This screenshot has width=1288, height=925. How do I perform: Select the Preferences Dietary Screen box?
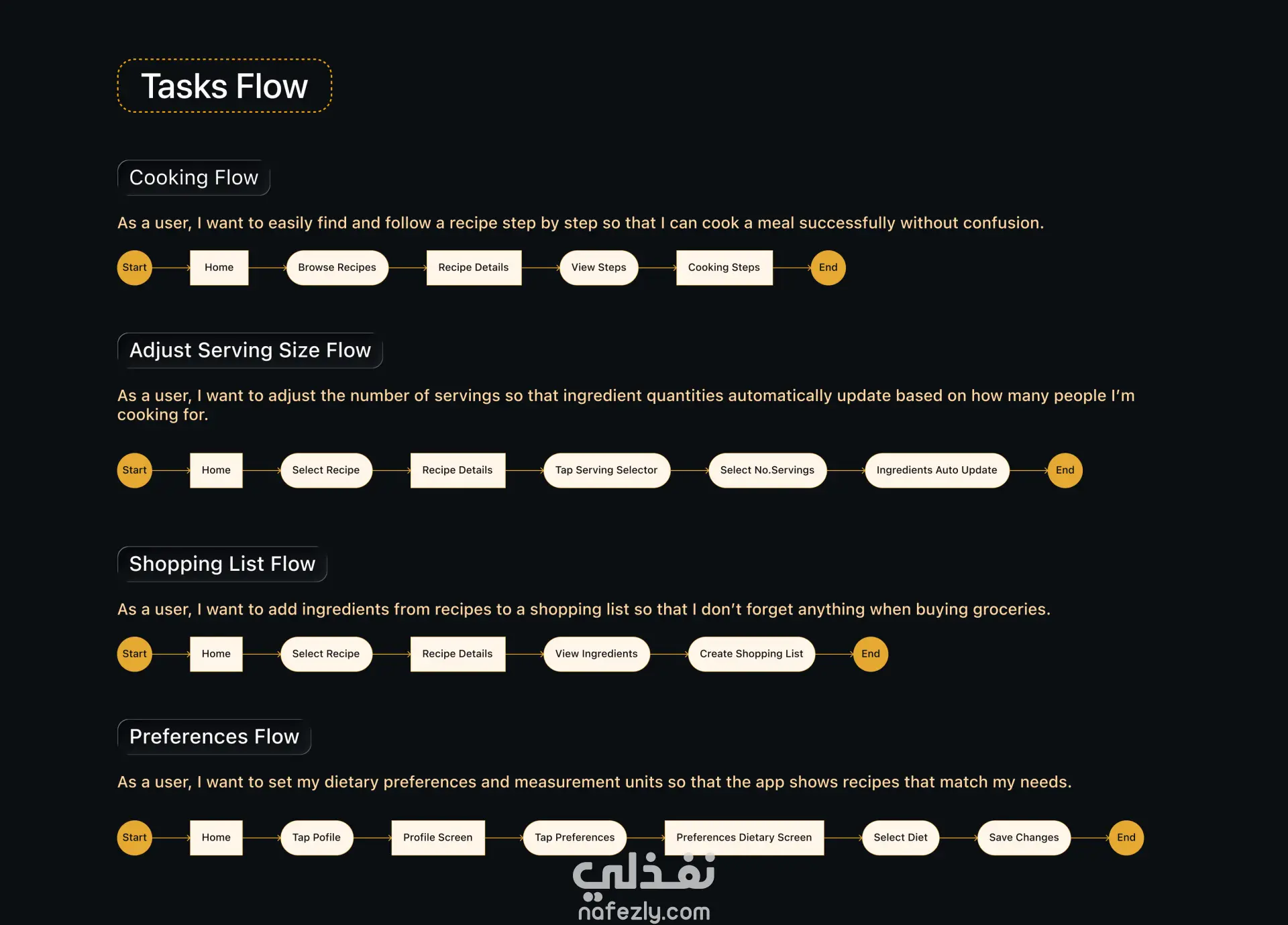(744, 838)
